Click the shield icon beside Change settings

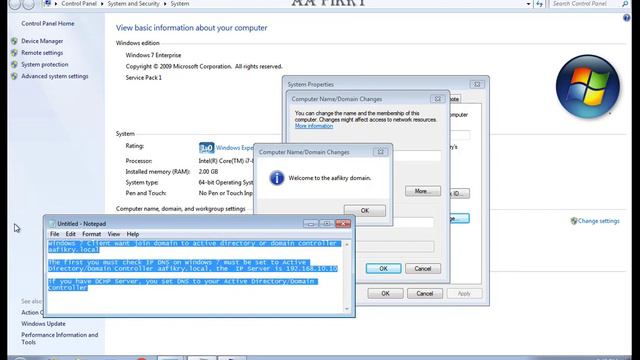coord(574,221)
